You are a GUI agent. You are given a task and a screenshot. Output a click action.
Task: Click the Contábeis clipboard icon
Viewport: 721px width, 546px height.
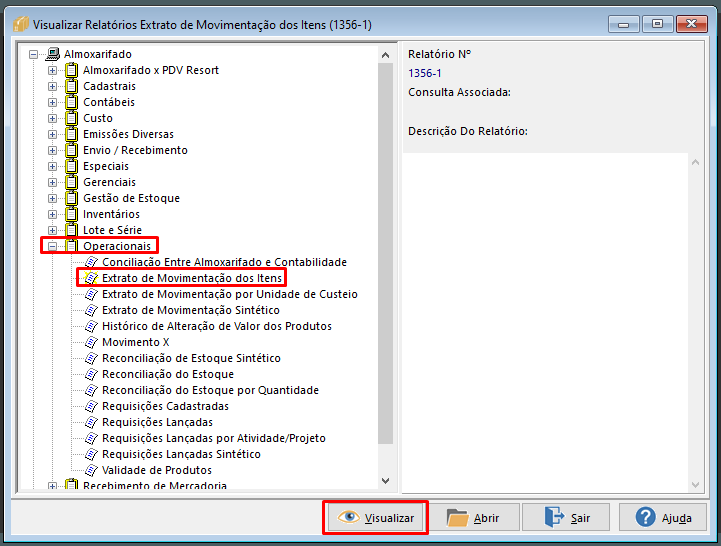(x=71, y=102)
